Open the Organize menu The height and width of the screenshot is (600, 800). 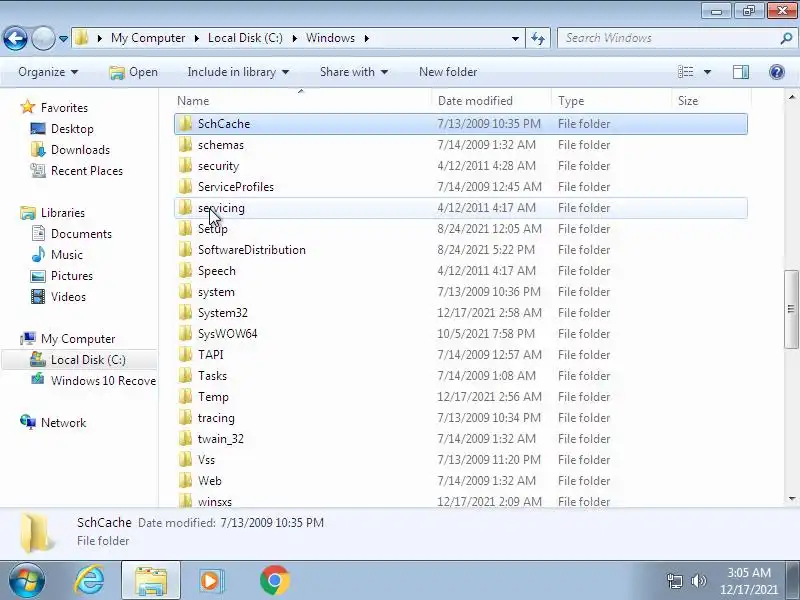coord(48,72)
